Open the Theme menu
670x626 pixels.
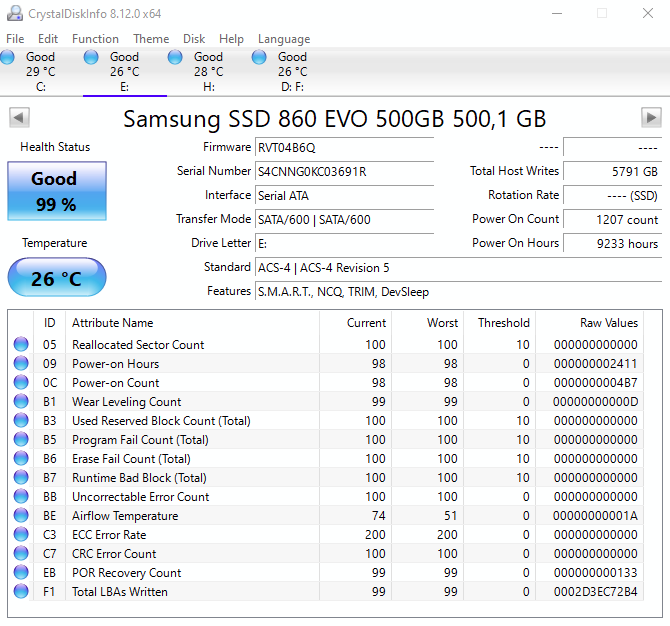pos(151,39)
